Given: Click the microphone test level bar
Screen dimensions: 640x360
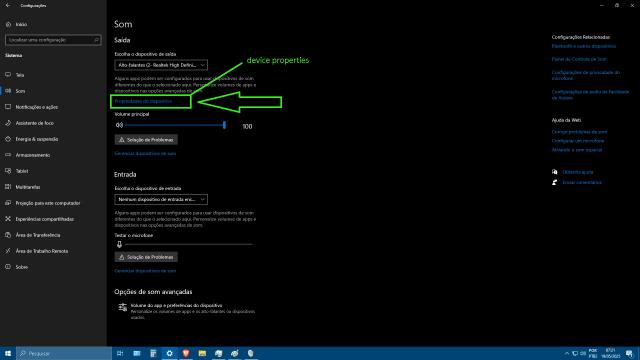Looking at the screenshot, I should tap(189, 244).
